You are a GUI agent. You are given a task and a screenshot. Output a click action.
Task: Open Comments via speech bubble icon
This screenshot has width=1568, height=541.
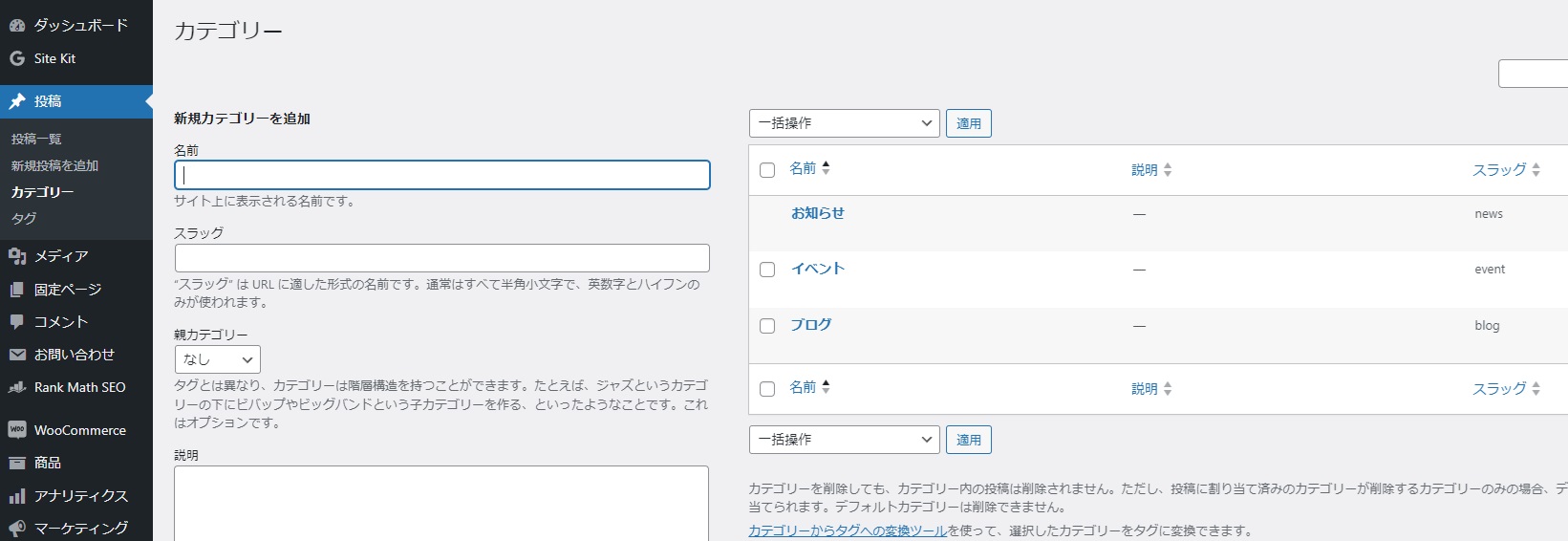tap(17, 322)
